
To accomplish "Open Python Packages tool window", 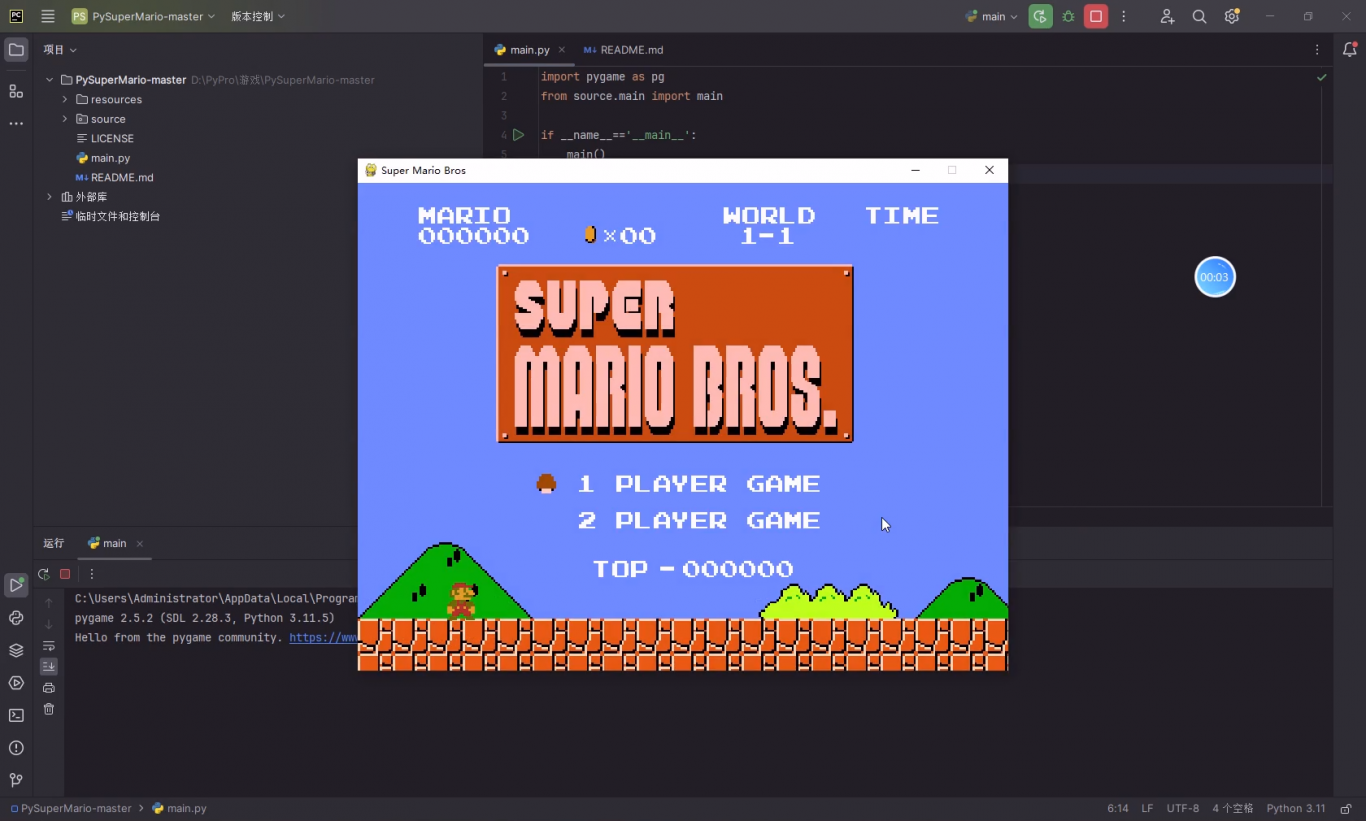I will pyautogui.click(x=16, y=650).
